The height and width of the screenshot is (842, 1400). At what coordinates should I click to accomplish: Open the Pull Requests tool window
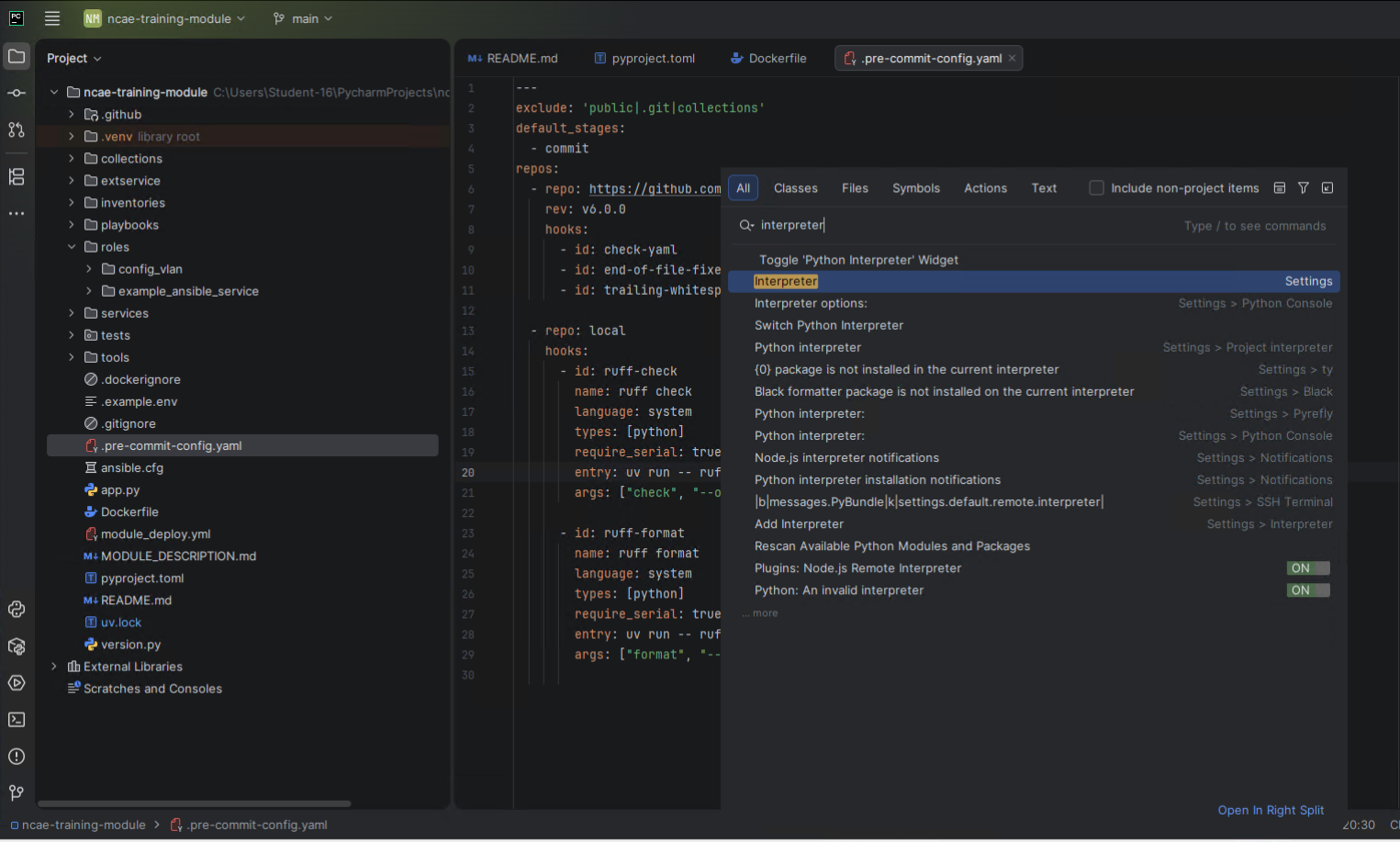coord(17,129)
